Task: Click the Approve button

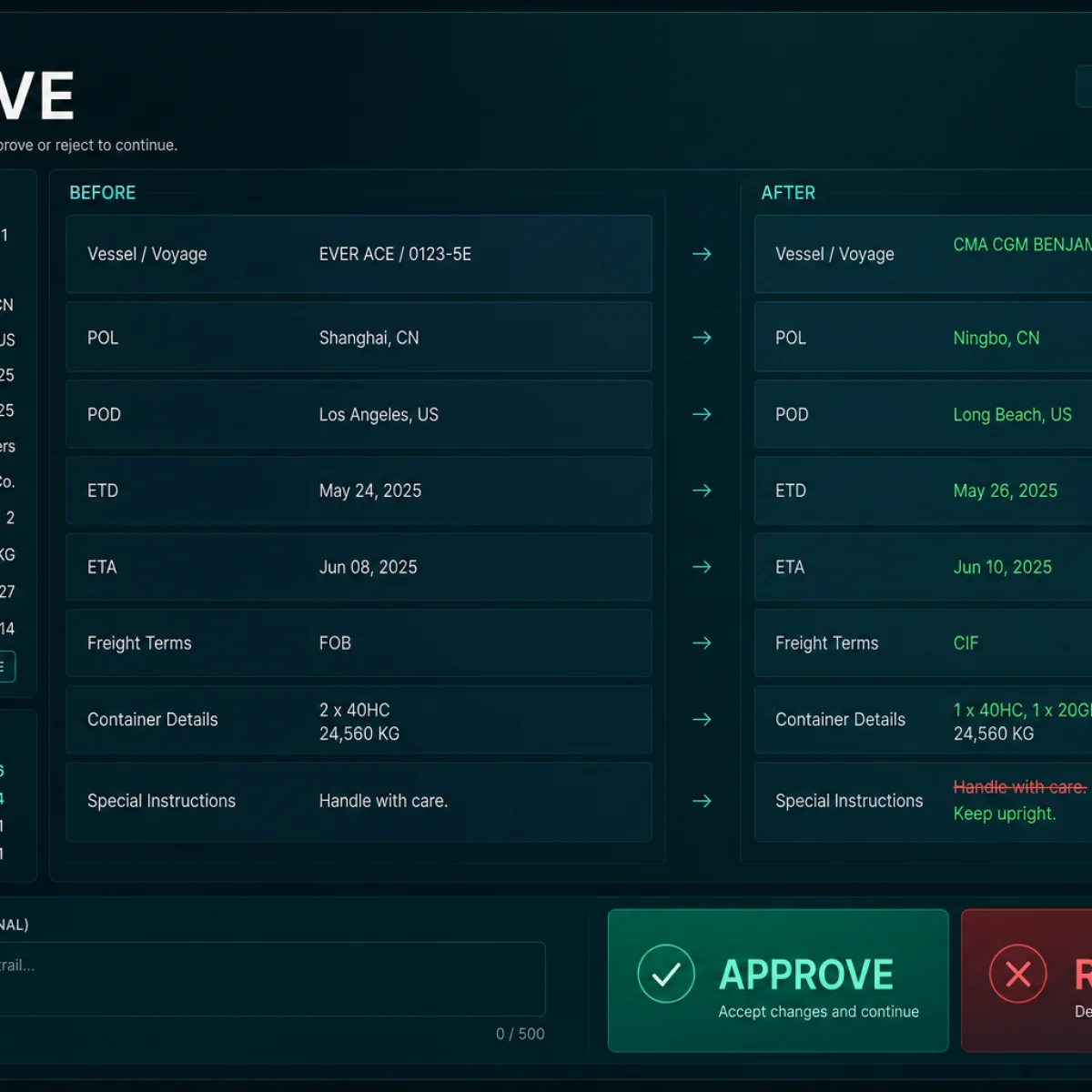Action: (778, 980)
